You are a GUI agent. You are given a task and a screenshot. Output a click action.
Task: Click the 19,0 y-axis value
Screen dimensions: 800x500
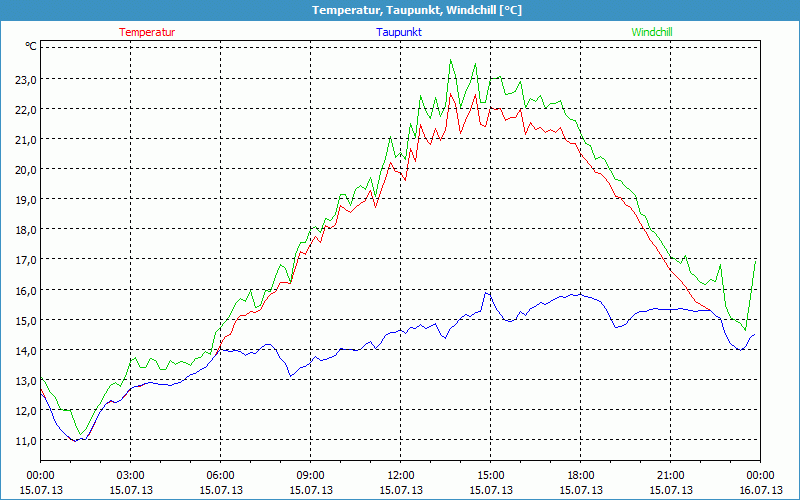pos(28,200)
